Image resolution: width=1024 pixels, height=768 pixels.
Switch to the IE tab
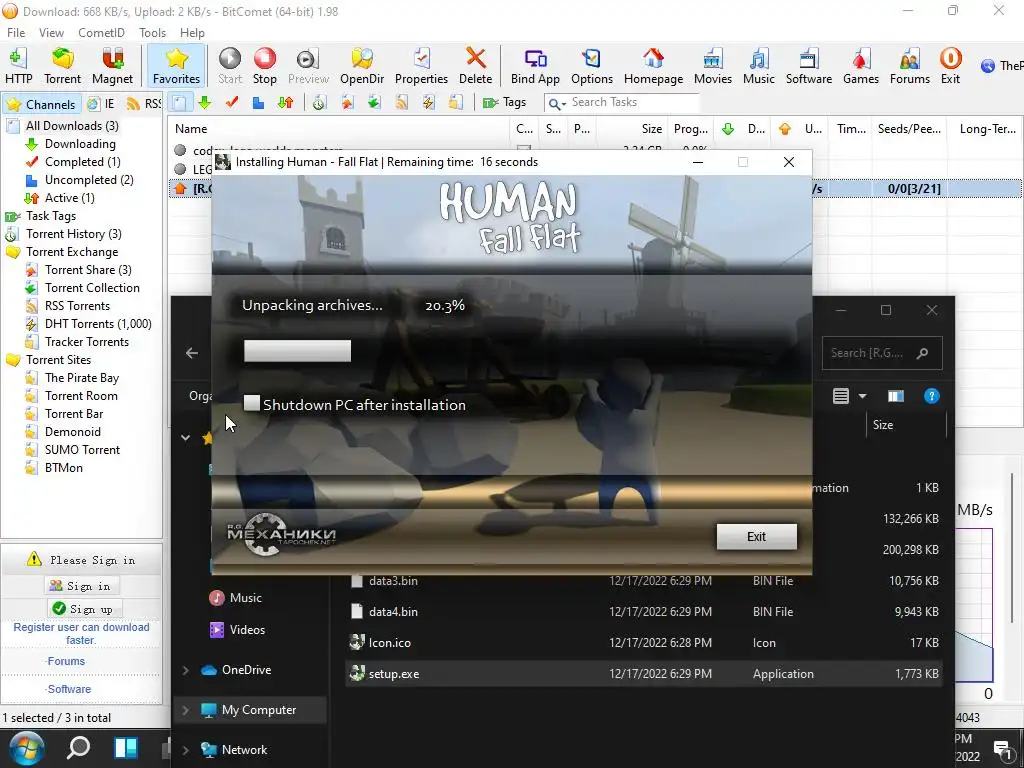click(103, 104)
